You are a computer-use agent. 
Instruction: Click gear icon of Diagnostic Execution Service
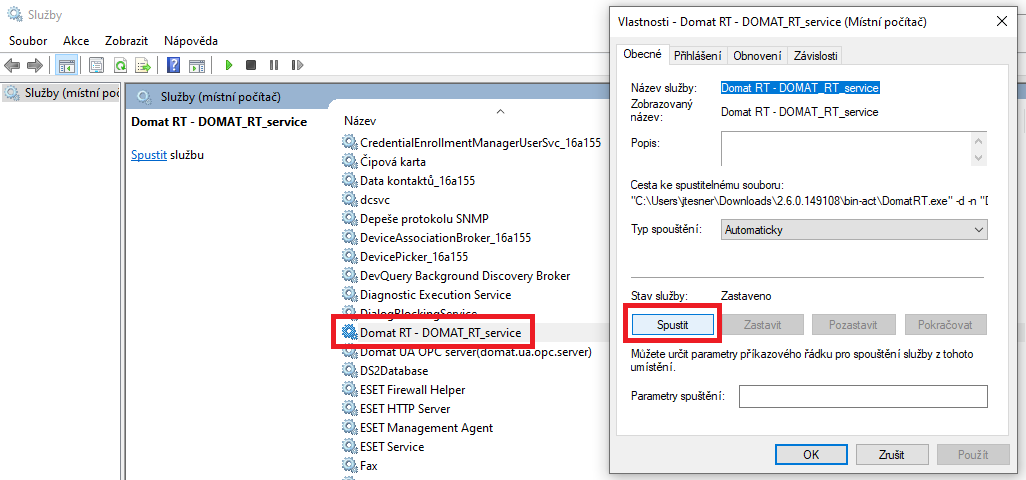[350, 295]
